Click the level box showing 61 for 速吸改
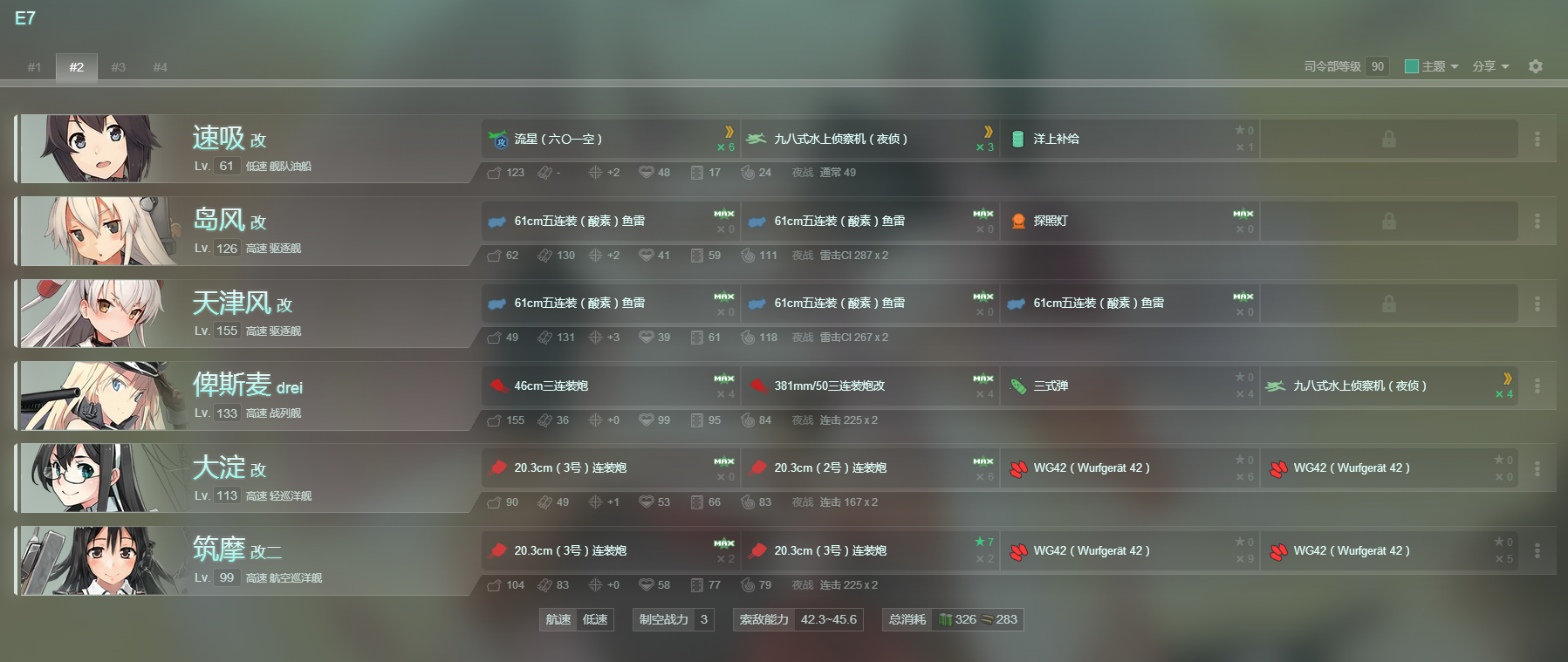 227,166
